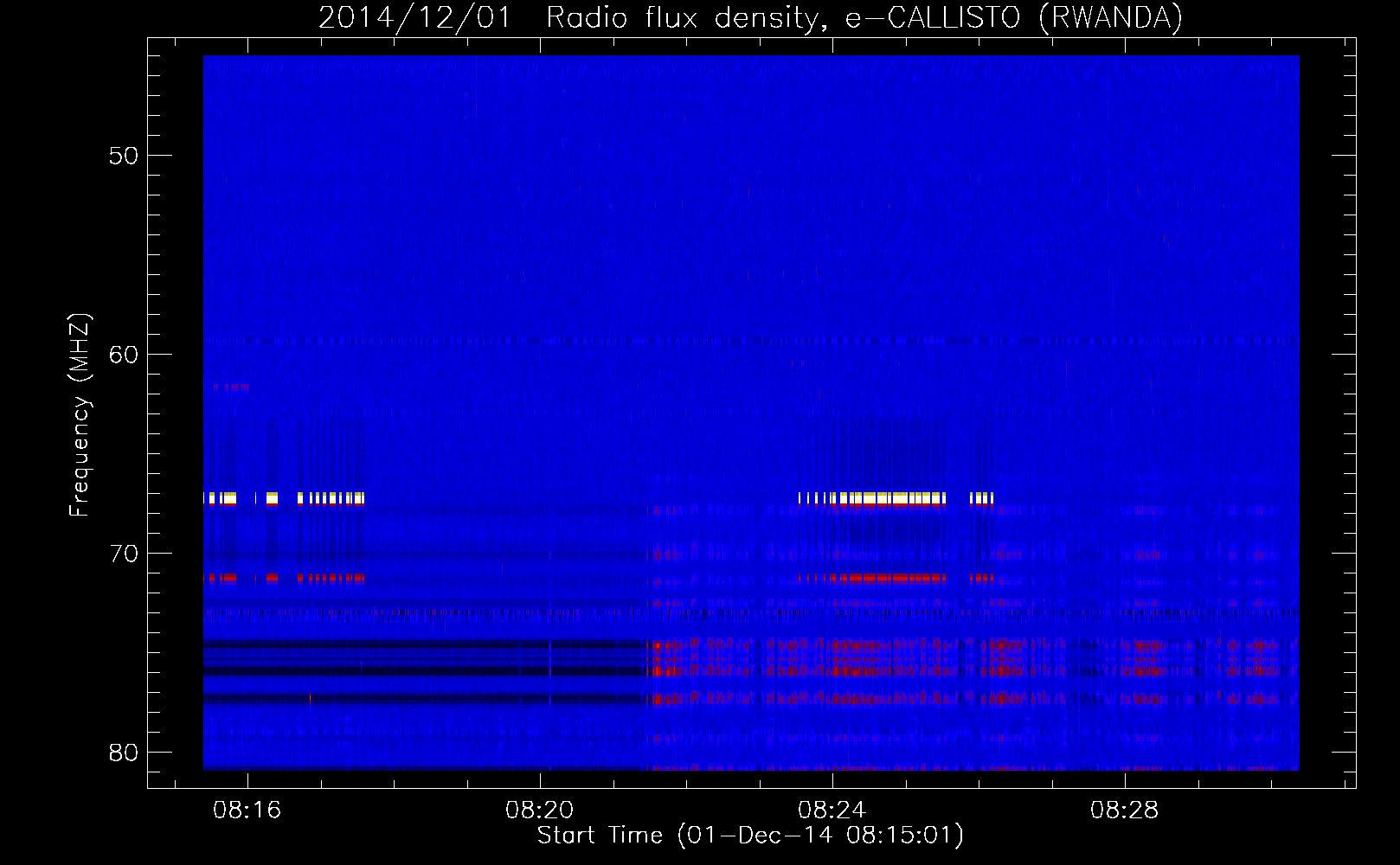Select the 'Frequency (MHZ)' y-axis label
Screen dimensions: 1400x865
pyautogui.click(x=79, y=415)
